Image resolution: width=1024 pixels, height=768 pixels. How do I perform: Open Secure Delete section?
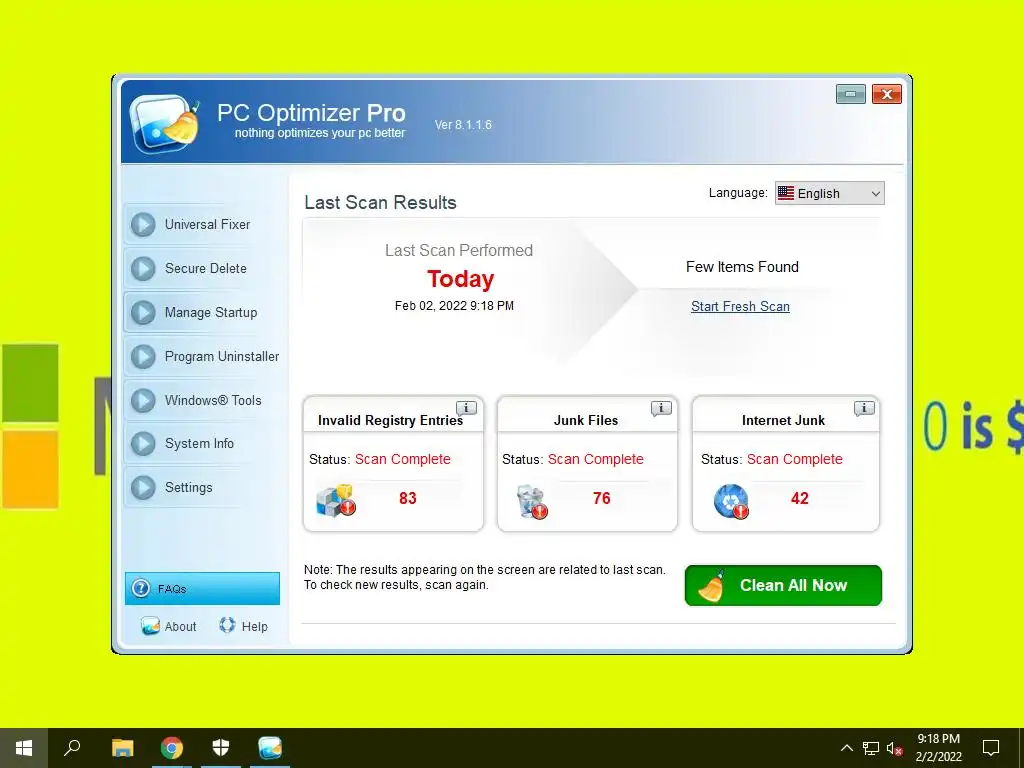pos(204,268)
